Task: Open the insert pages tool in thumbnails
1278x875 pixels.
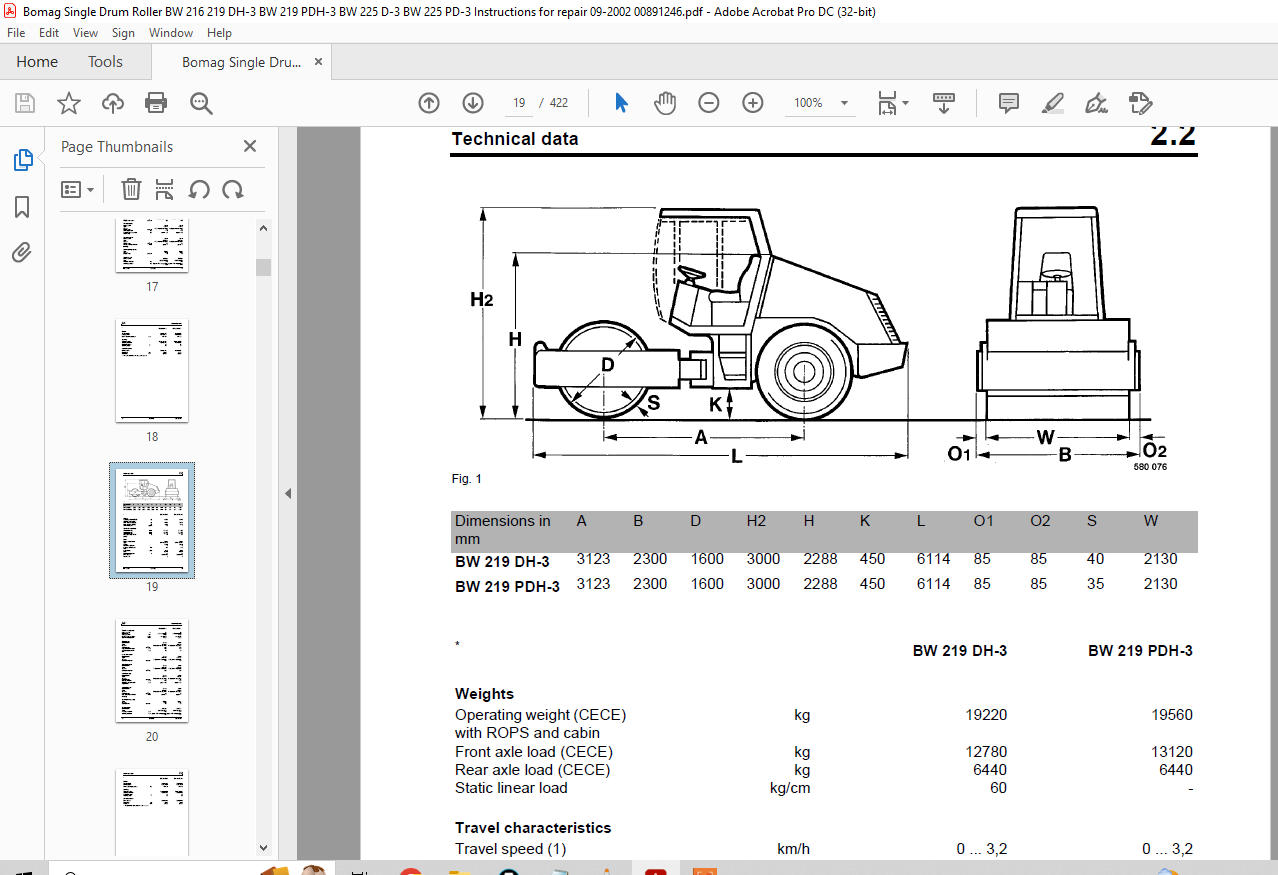Action: tap(165, 189)
